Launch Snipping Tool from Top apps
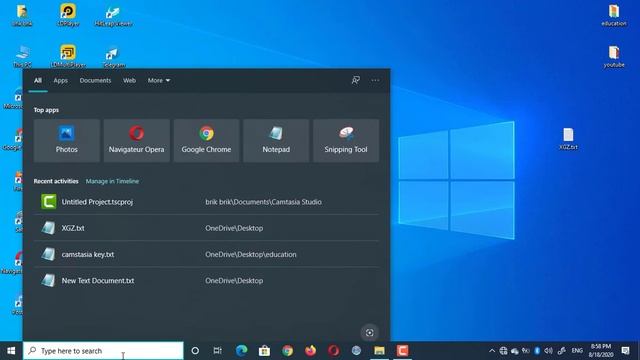 pos(346,140)
